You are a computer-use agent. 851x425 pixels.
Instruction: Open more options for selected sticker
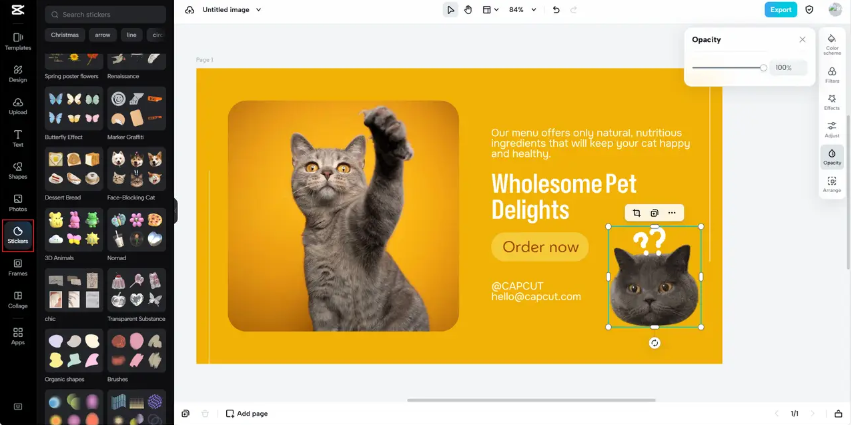pyautogui.click(x=672, y=213)
